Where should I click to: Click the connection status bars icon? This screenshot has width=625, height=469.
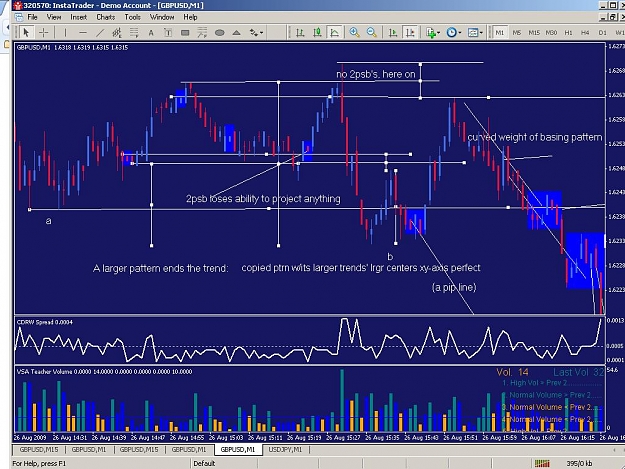(542, 463)
